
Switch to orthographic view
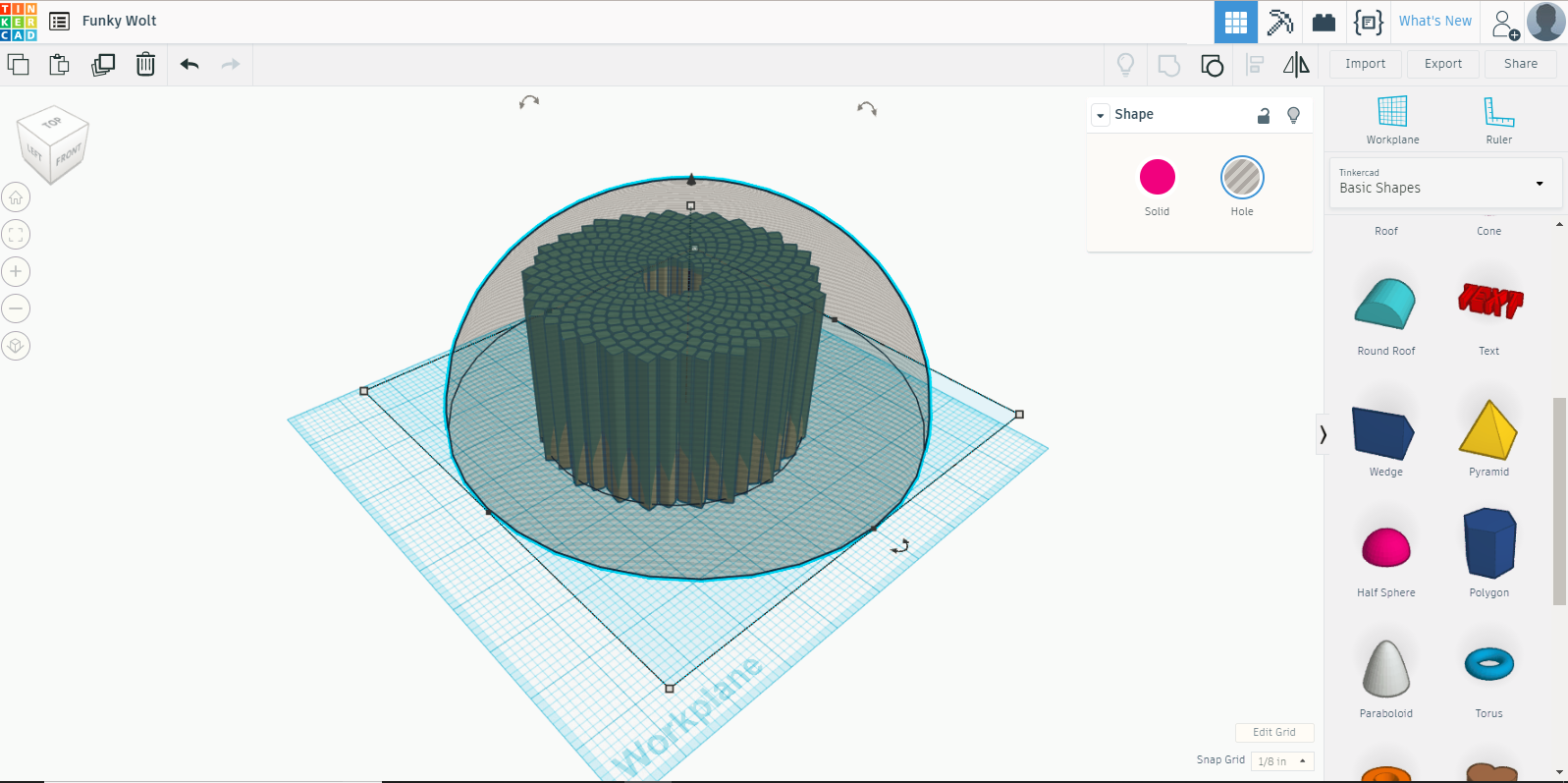[x=16, y=346]
